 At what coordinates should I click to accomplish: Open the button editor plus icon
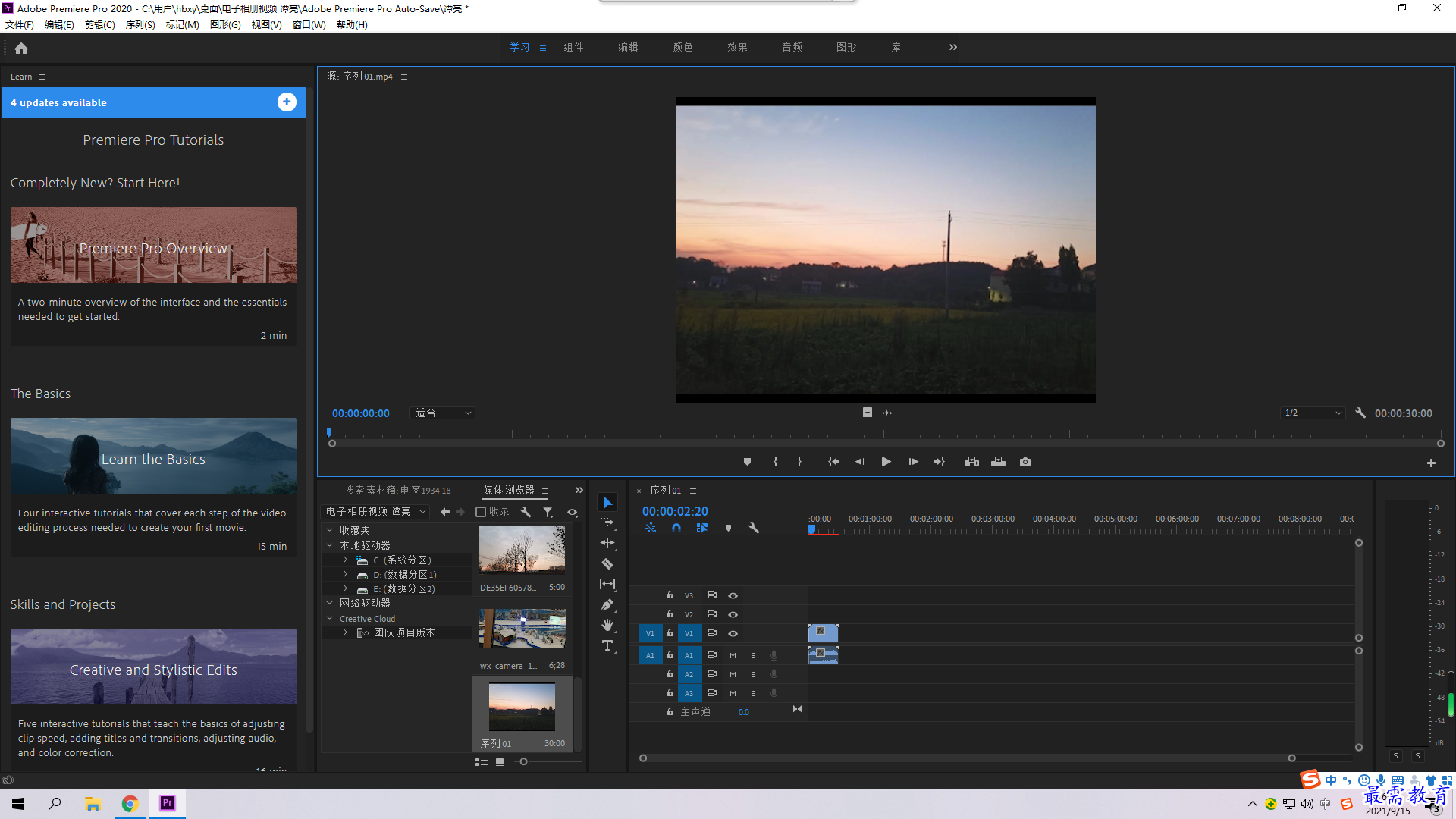tap(1431, 463)
